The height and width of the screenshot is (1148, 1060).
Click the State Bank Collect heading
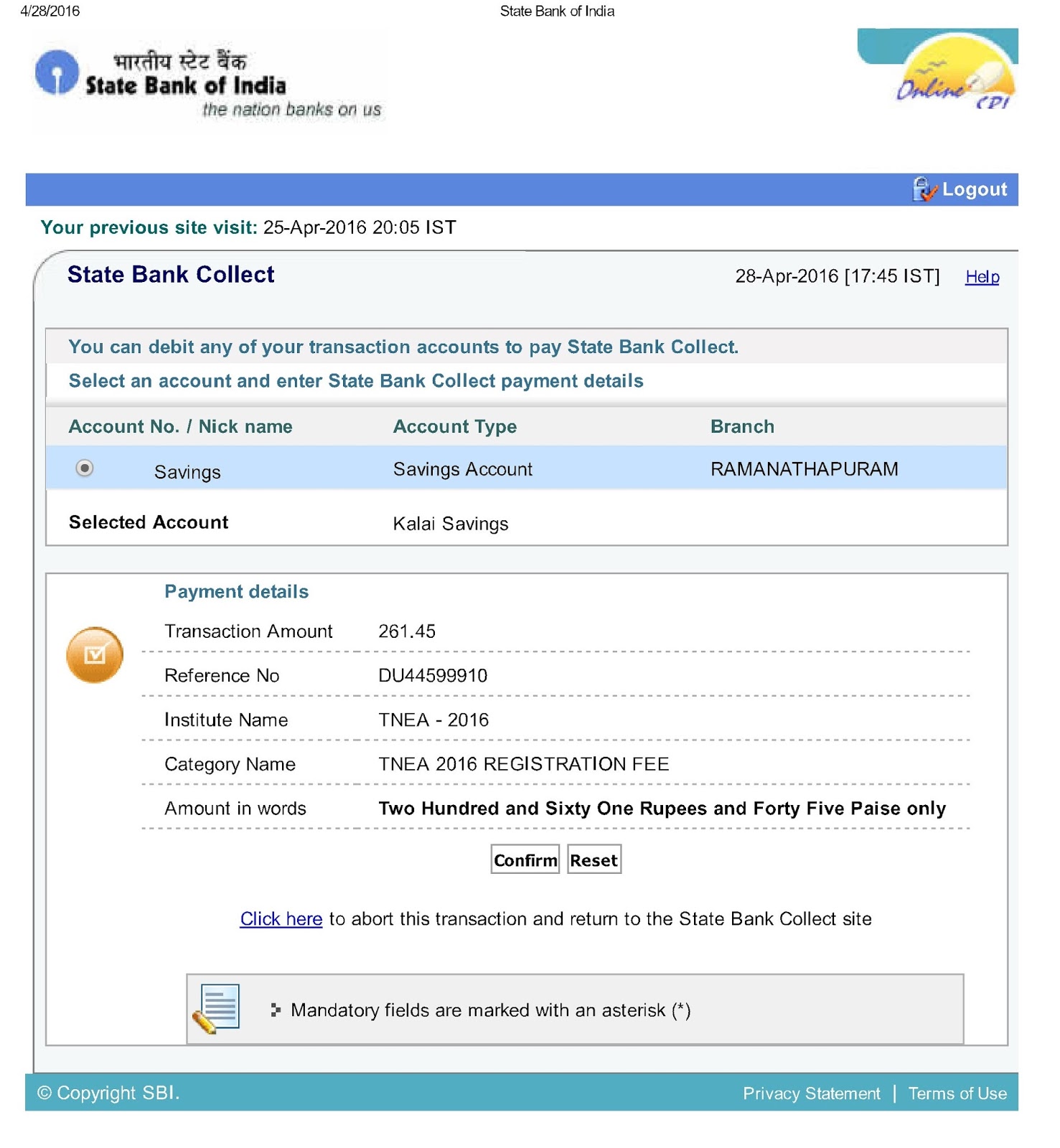(x=171, y=275)
